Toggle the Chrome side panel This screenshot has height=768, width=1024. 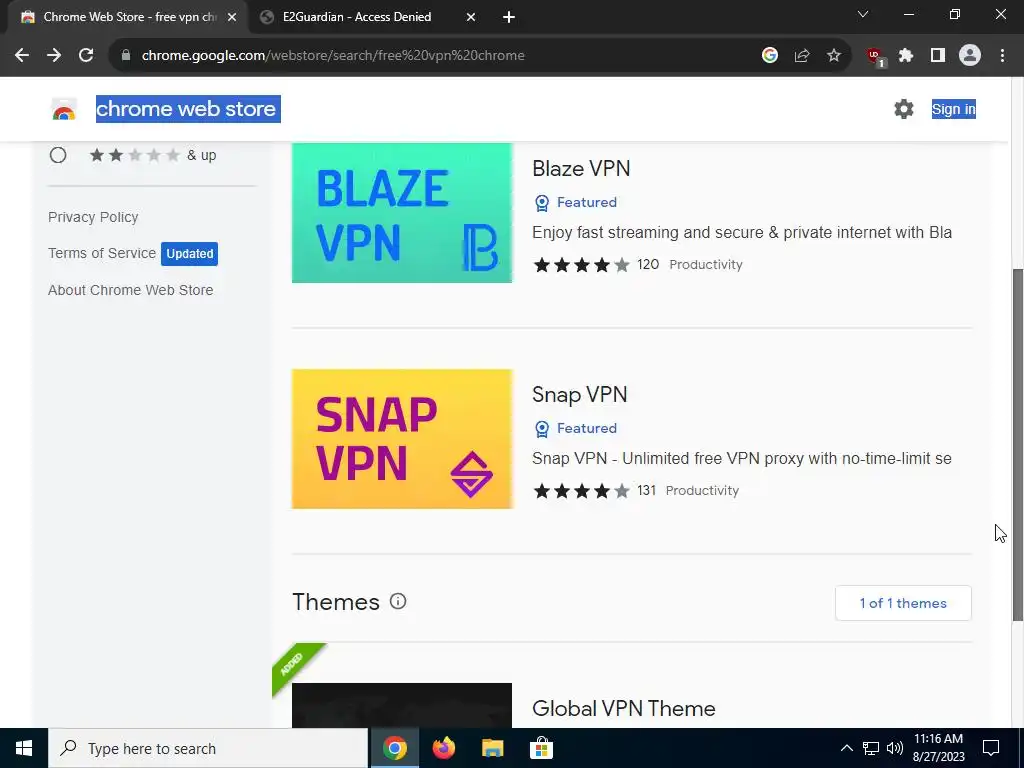click(938, 56)
